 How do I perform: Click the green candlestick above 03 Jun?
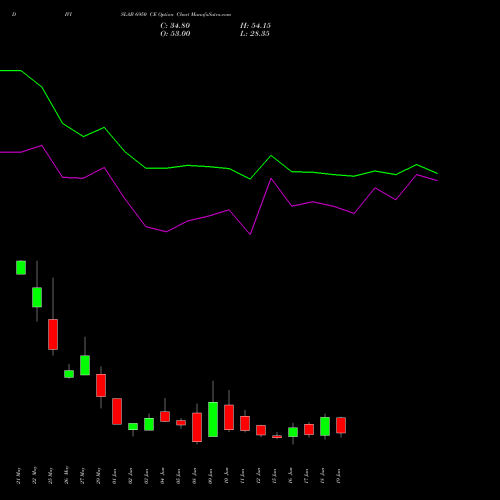pyautogui.click(x=149, y=424)
